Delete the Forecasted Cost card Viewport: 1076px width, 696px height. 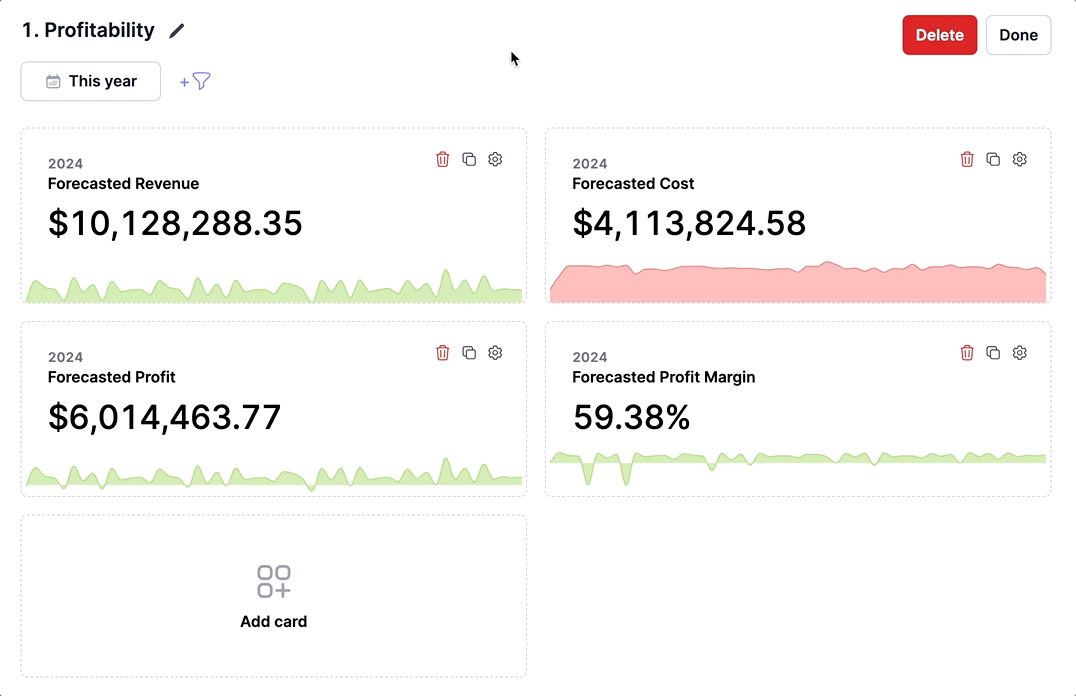[x=966, y=159]
